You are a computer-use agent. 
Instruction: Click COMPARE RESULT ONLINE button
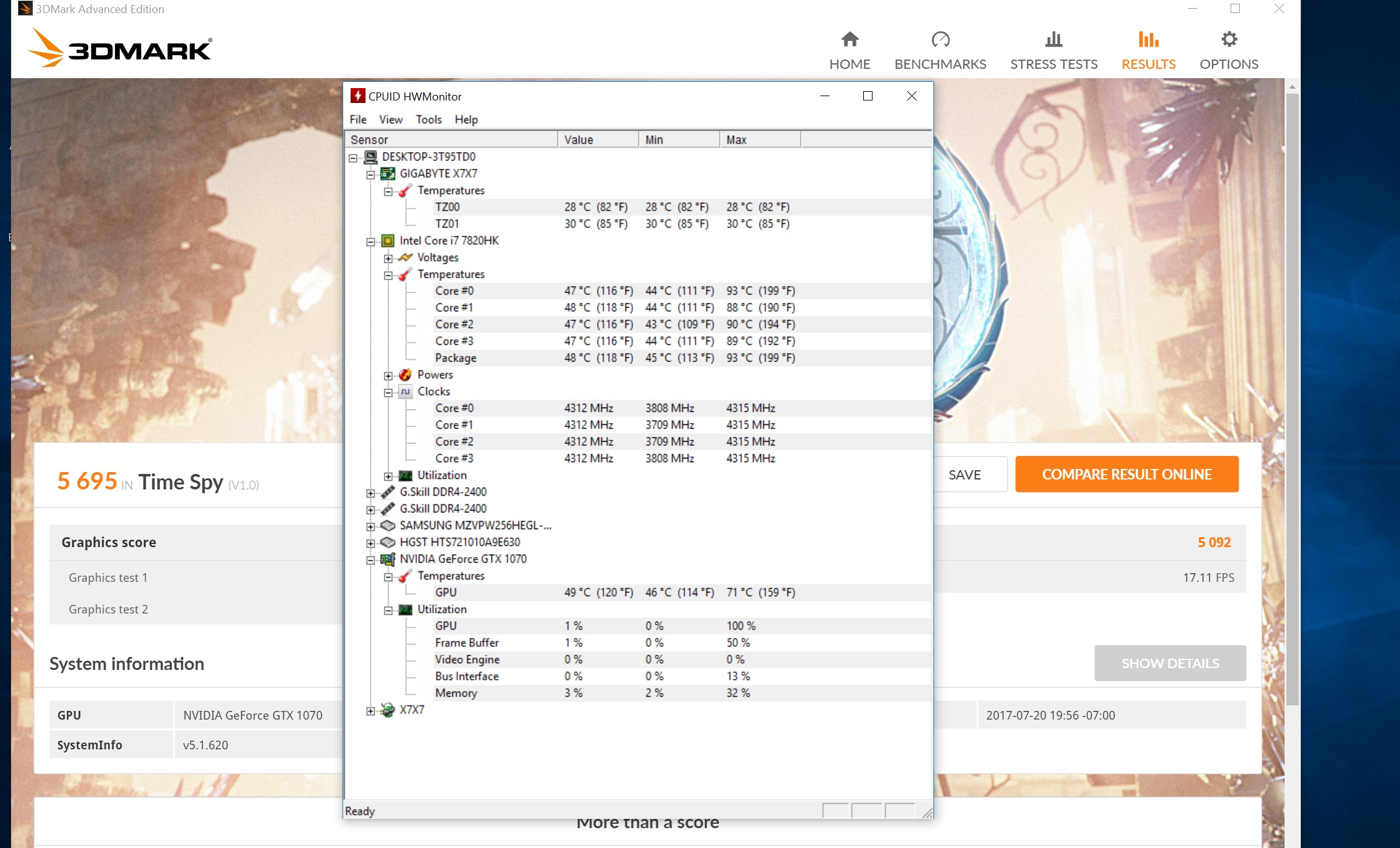(1127, 474)
